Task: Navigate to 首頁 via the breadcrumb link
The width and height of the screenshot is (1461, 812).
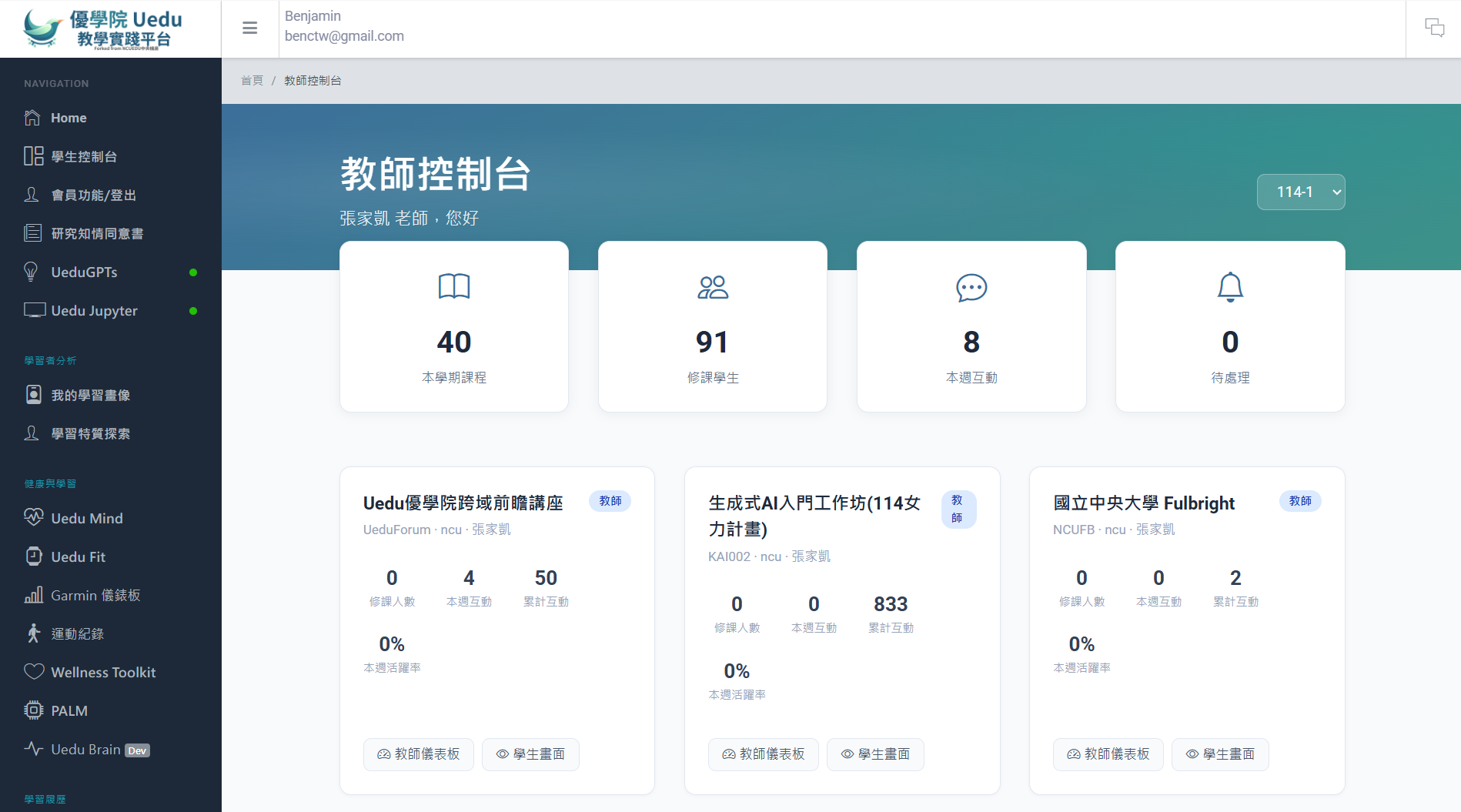Action: click(x=252, y=79)
